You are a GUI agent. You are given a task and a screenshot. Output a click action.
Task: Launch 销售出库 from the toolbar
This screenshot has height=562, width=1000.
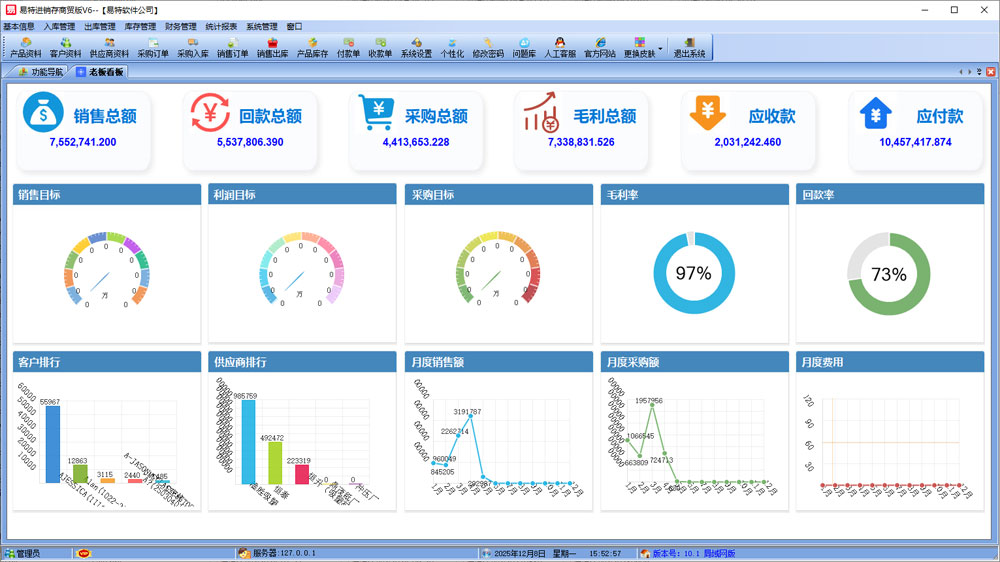point(272,47)
